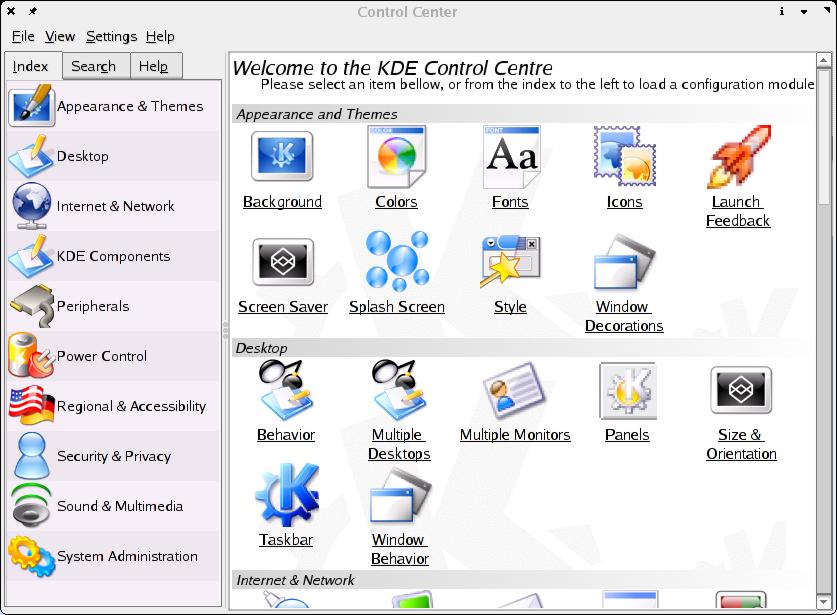Click the pin icon in title bar

33,11
